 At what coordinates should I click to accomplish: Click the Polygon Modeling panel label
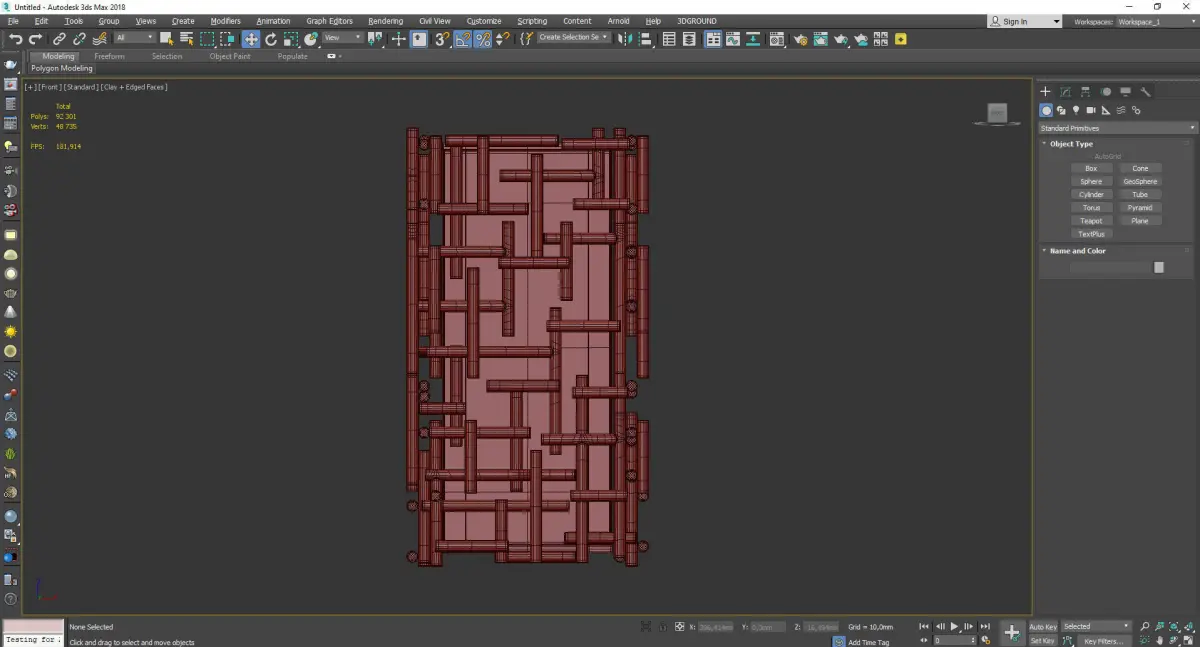tap(62, 69)
